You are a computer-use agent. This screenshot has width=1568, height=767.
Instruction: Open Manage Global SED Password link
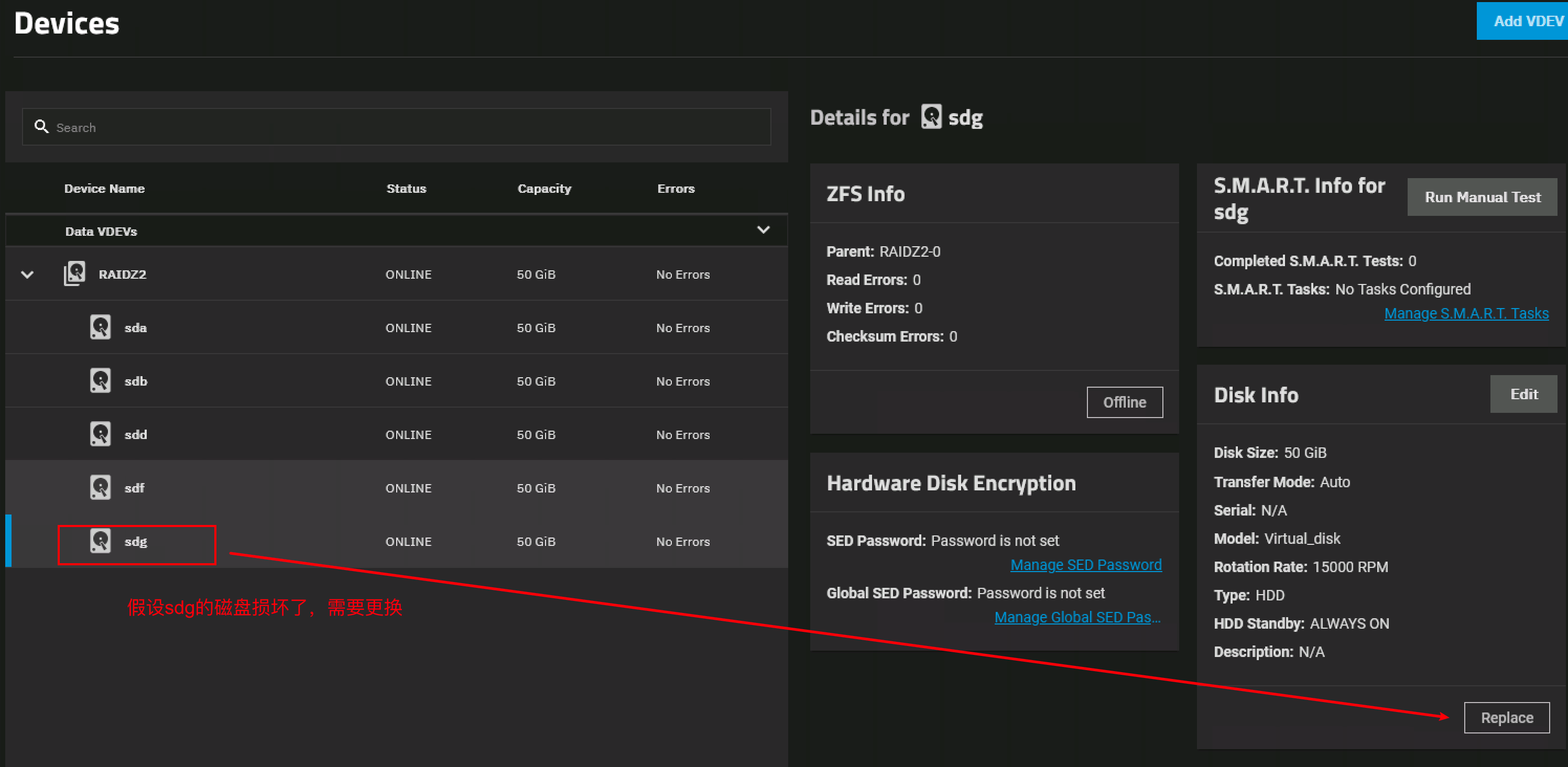coord(1077,617)
